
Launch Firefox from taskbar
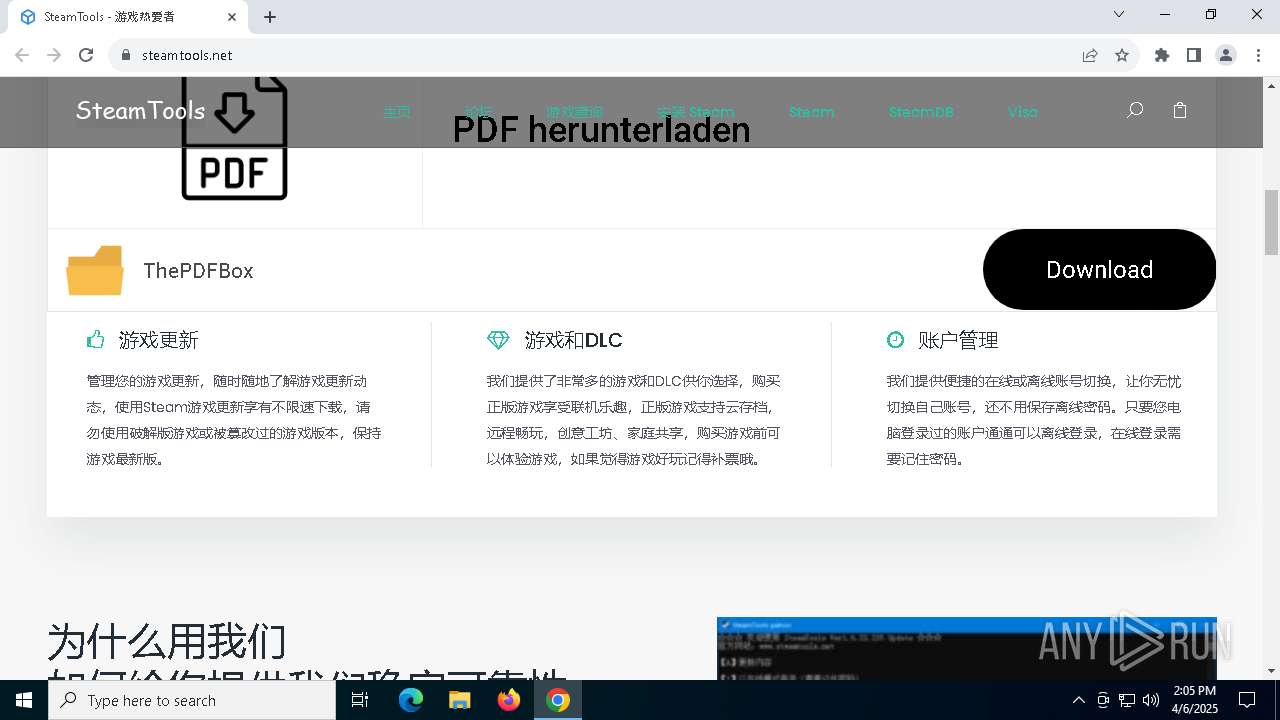click(x=508, y=700)
